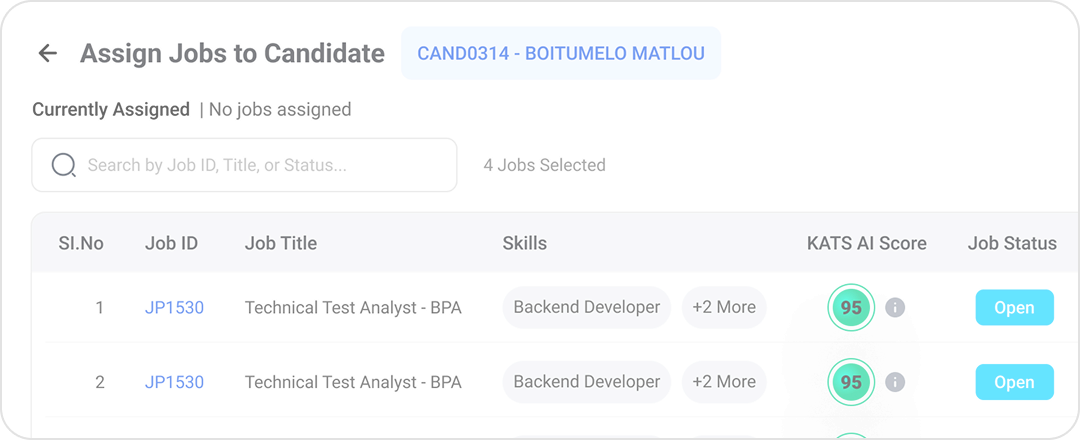Click the 4 Jobs Selected label
Screen dimensions: 1080x440
pos(544,165)
